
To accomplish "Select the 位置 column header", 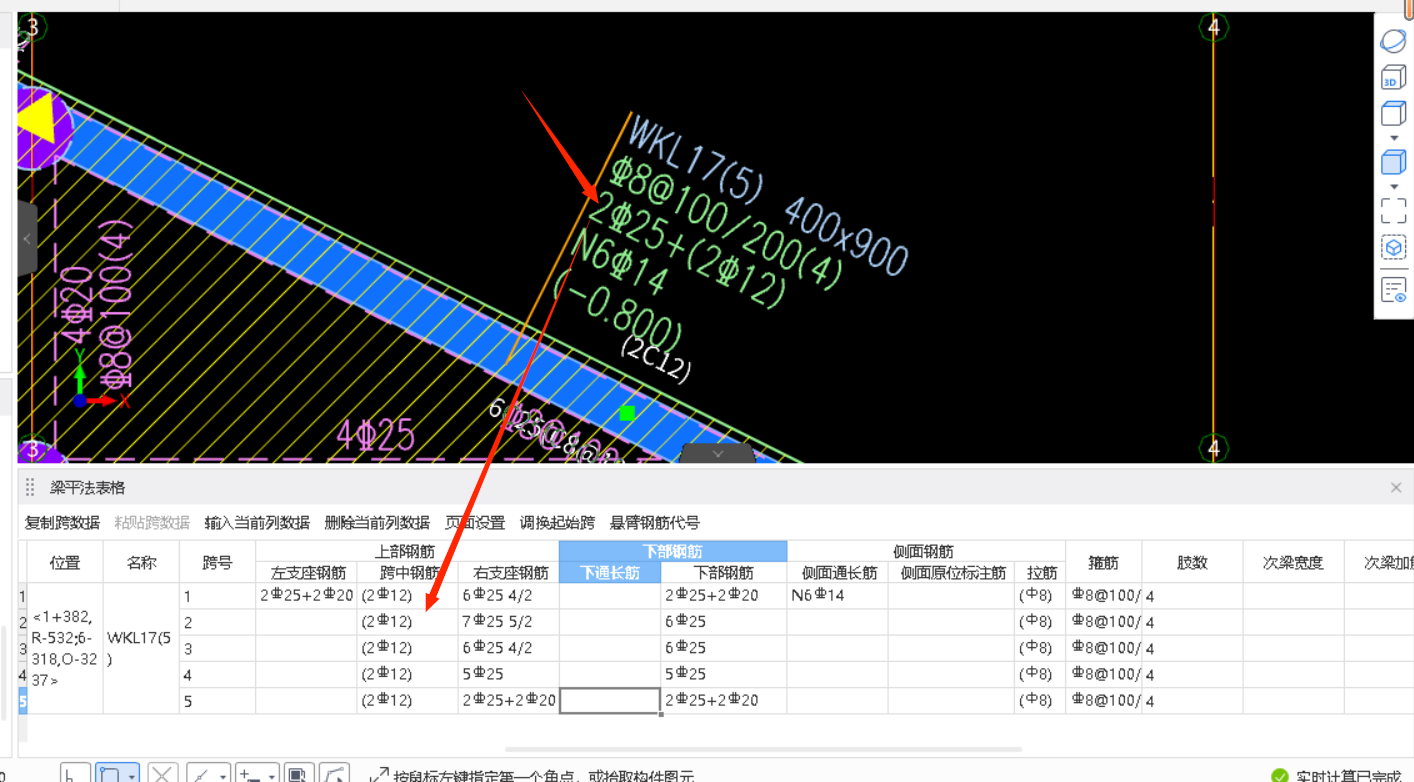I will point(65,562).
